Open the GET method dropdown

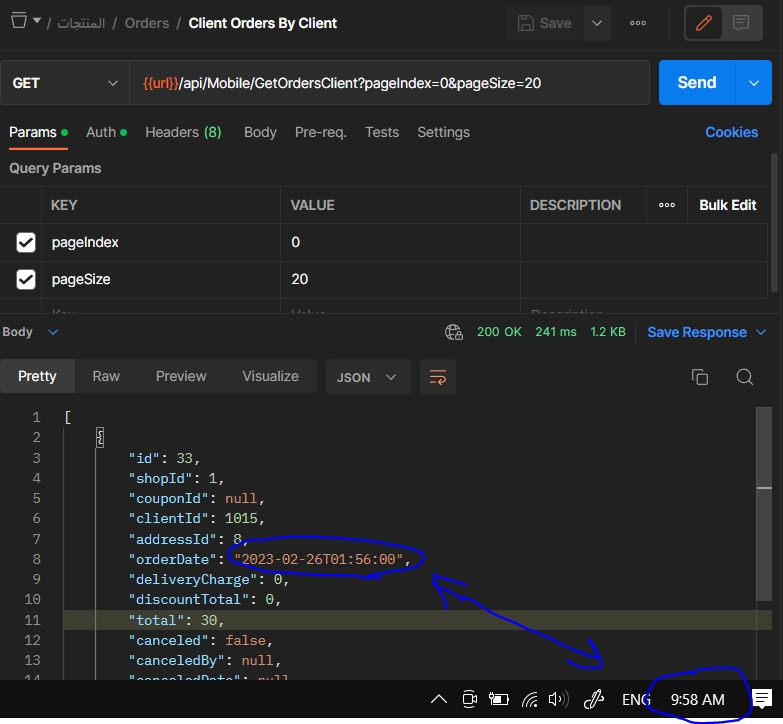(64, 83)
